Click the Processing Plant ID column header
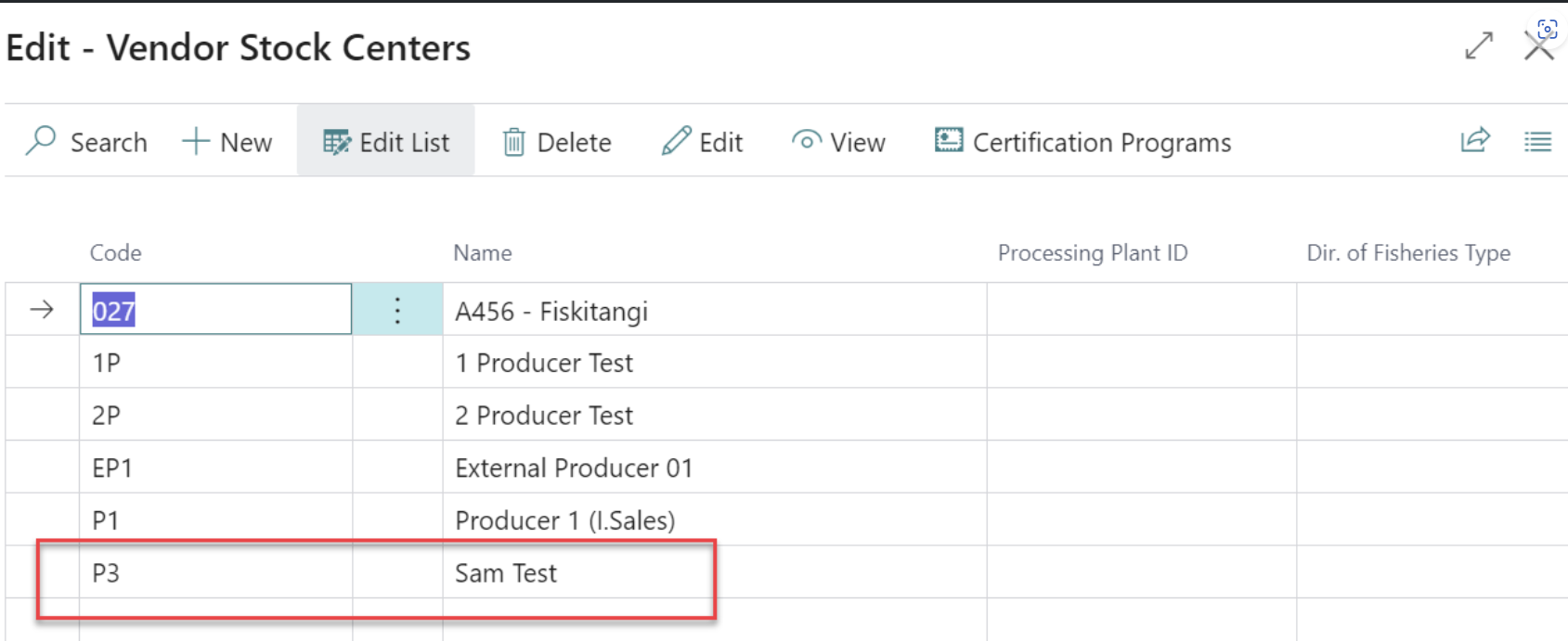The image size is (1568, 641). coord(1092,253)
